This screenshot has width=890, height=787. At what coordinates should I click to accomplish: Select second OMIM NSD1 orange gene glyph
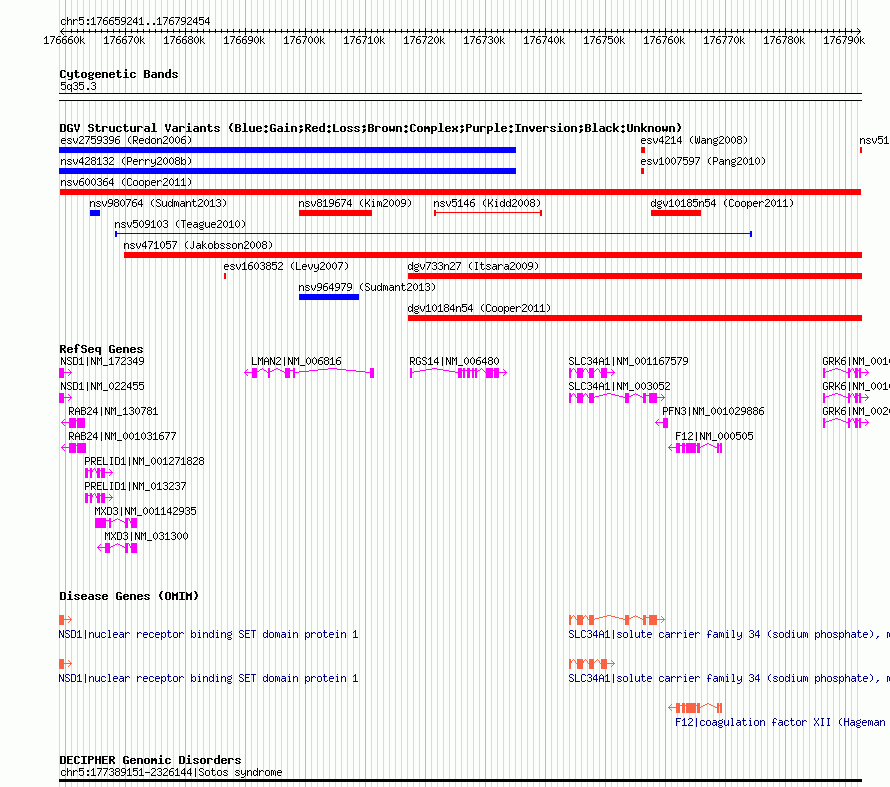click(65, 663)
